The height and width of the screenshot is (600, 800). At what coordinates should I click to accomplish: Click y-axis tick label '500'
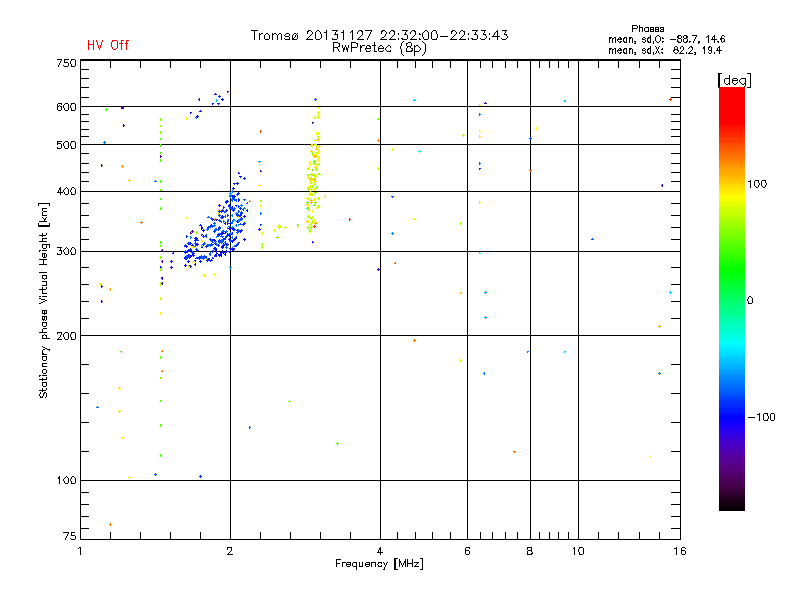[66, 145]
